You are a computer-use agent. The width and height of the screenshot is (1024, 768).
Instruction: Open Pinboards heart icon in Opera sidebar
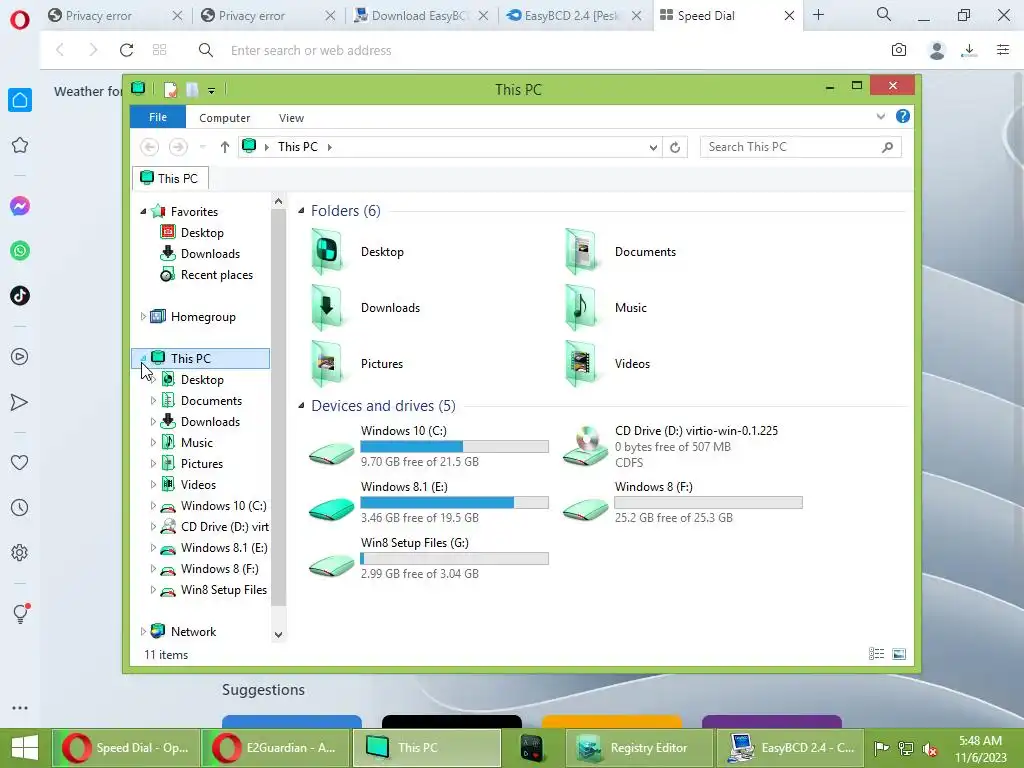click(20, 462)
